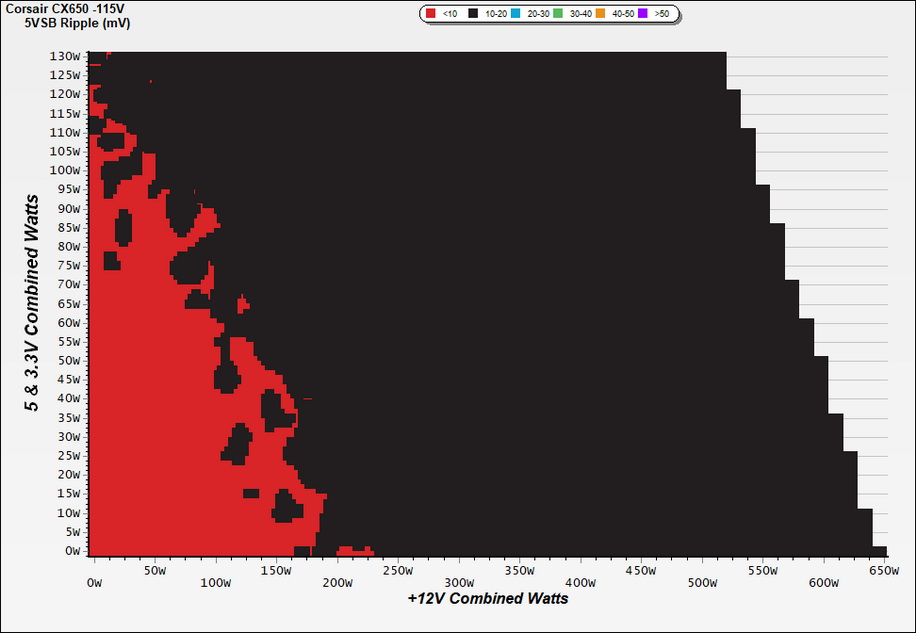Image resolution: width=916 pixels, height=633 pixels.
Task: Click the '0W' y-axis label
Action: [72, 551]
